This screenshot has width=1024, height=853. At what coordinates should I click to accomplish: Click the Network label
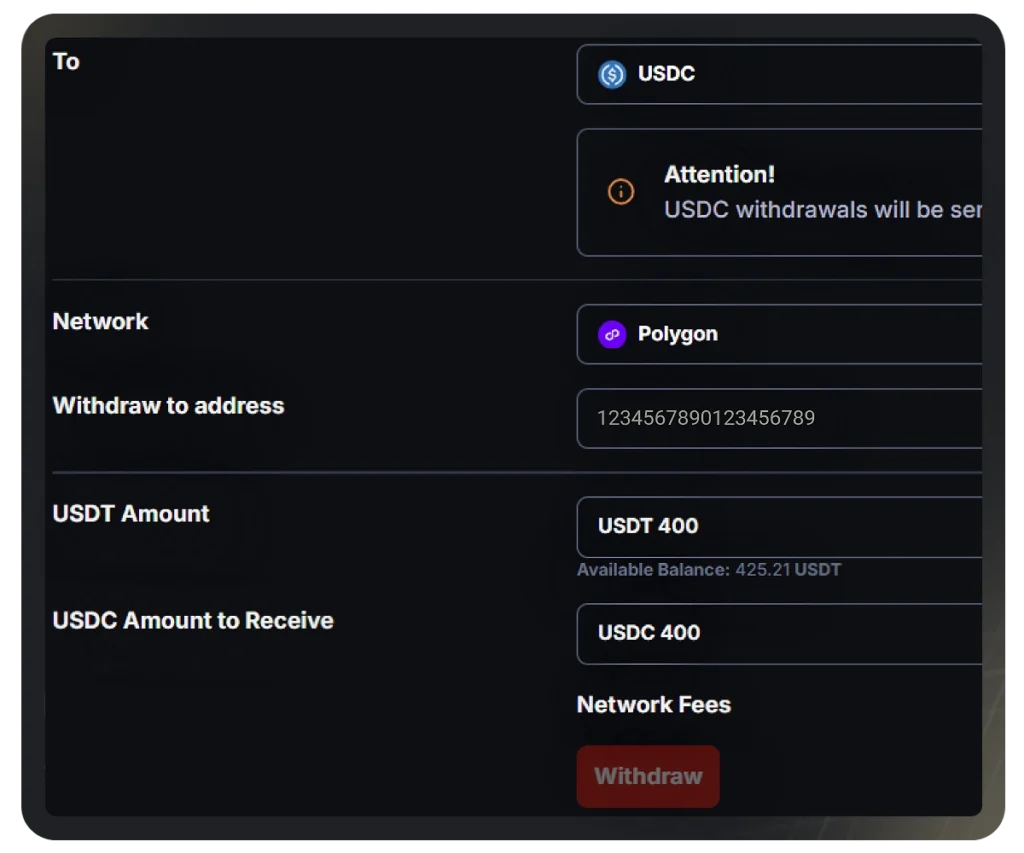[101, 321]
